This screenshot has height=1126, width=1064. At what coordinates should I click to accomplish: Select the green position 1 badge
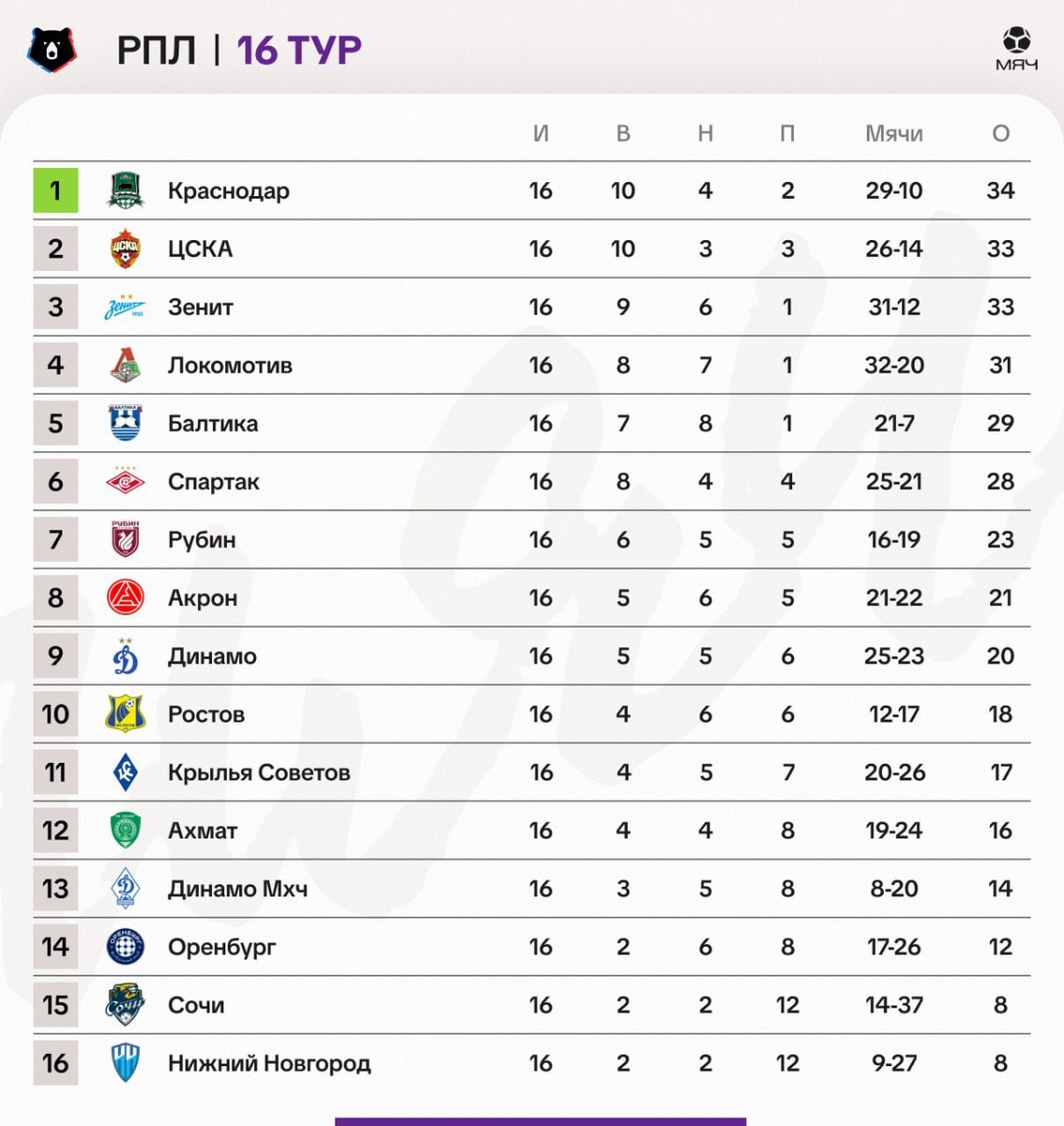(55, 190)
